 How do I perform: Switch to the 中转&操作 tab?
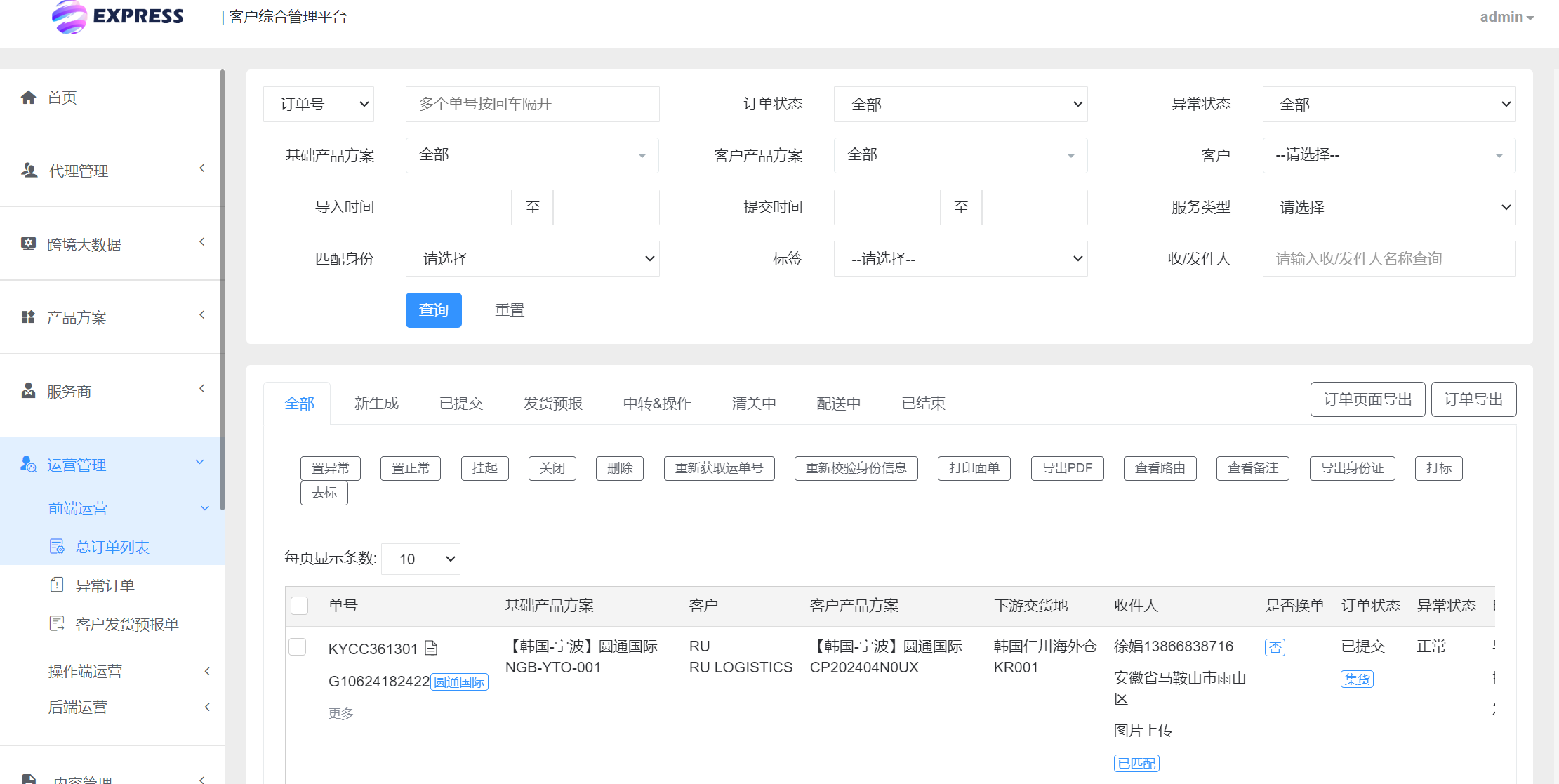coord(657,404)
